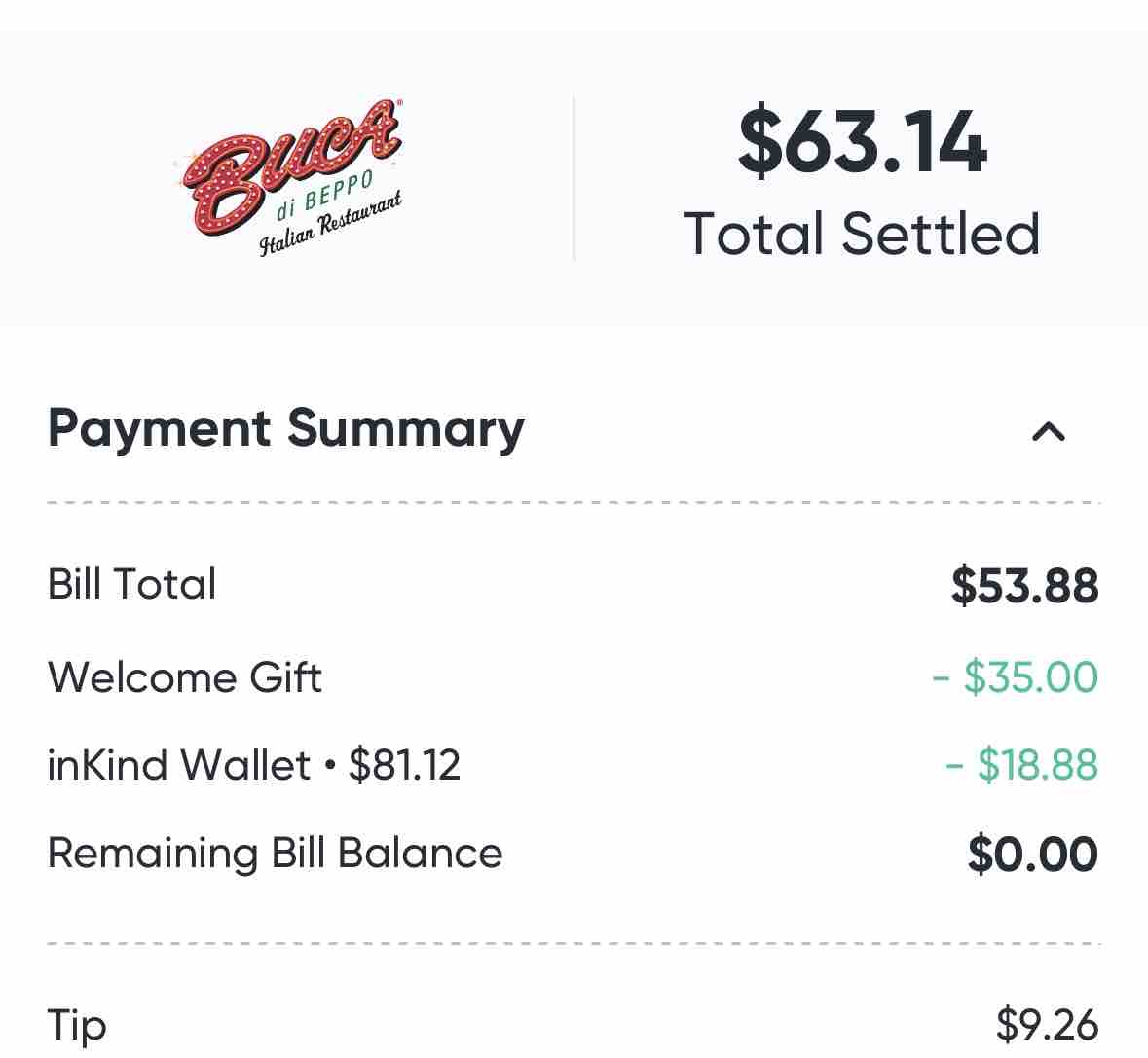This screenshot has width=1148, height=1058.
Task: Click the Total Settled label
Action: pos(862,235)
